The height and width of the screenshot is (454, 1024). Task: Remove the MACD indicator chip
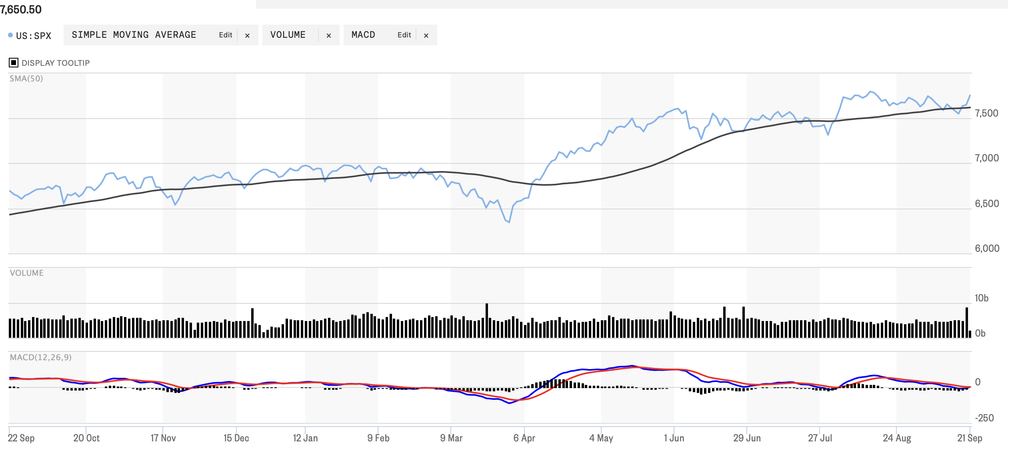[426, 36]
